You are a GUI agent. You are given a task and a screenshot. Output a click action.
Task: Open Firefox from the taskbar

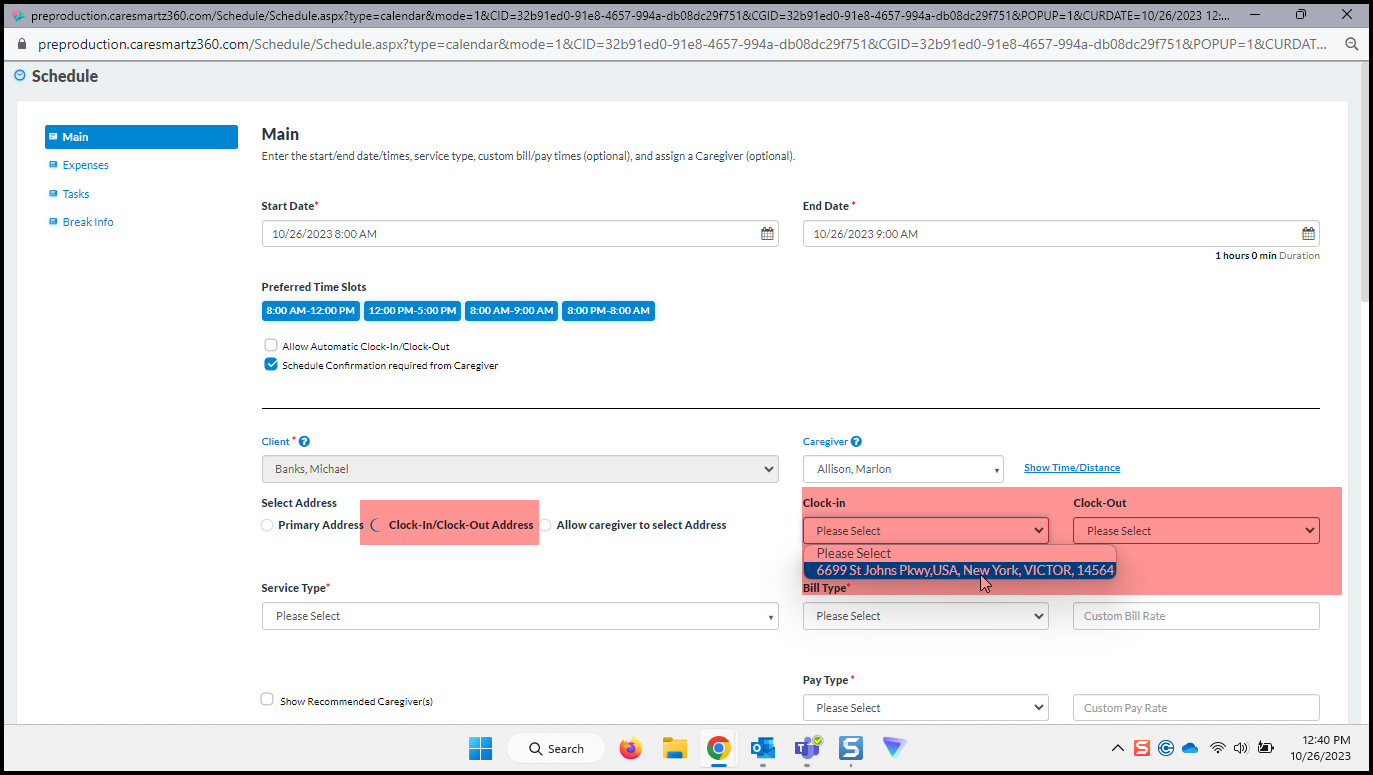coord(630,748)
